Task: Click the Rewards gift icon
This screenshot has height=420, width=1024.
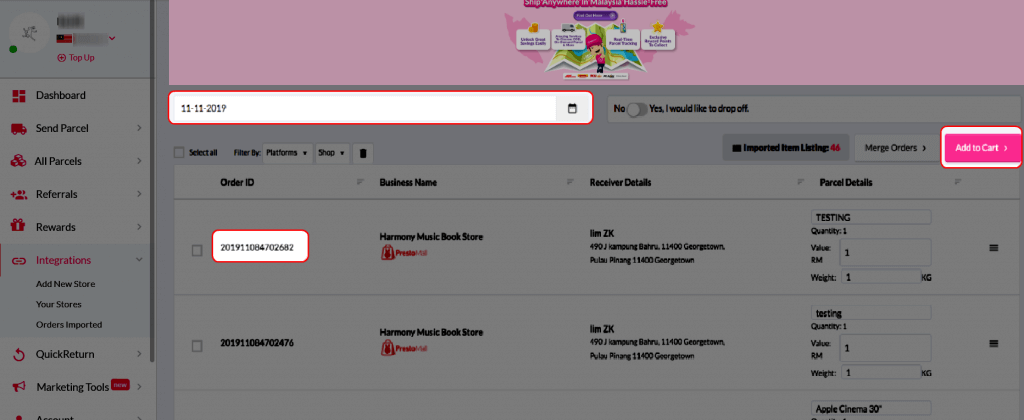Action: click(x=18, y=227)
